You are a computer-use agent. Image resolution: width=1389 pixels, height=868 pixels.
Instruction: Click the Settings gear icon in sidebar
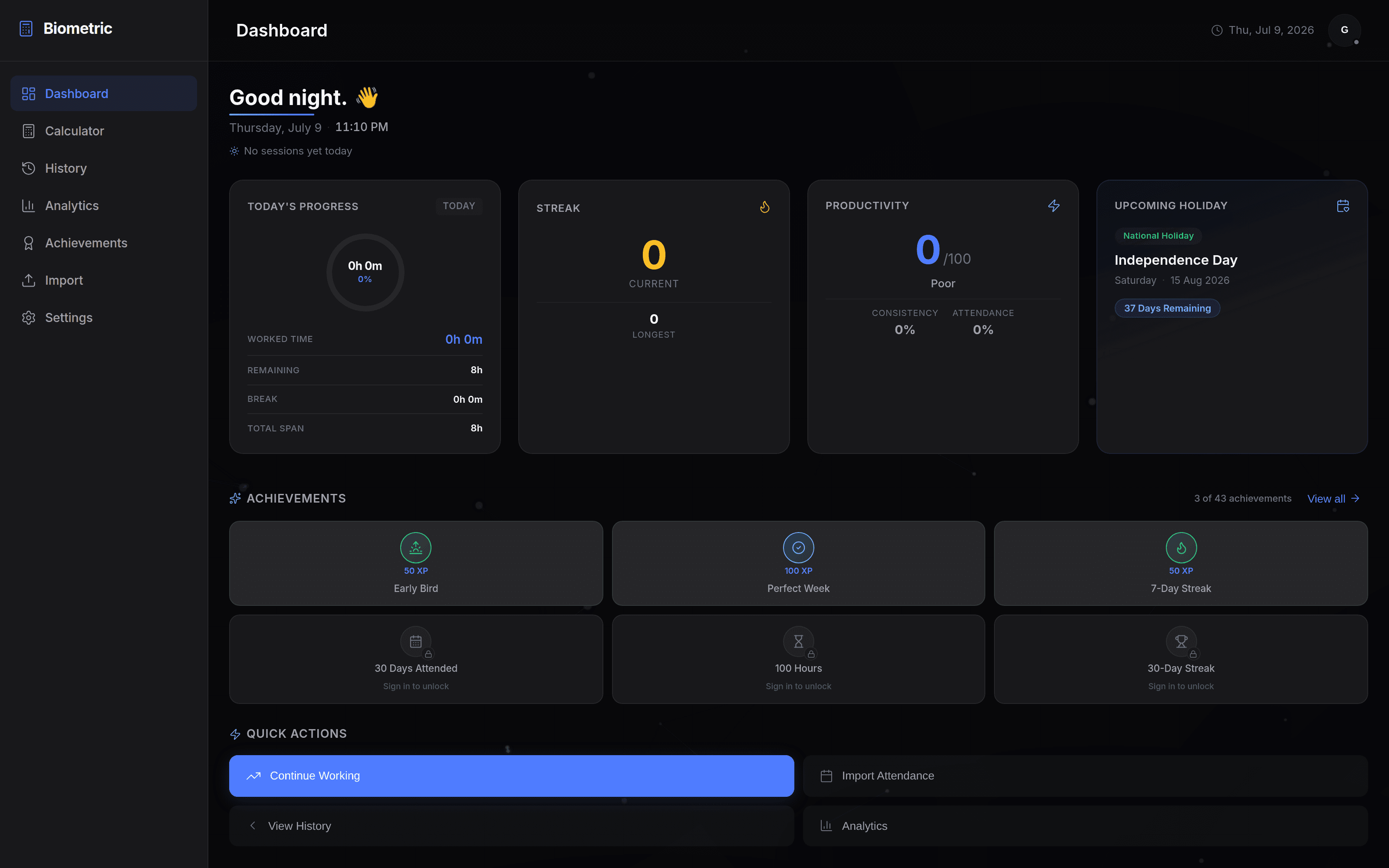click(29, 317)
